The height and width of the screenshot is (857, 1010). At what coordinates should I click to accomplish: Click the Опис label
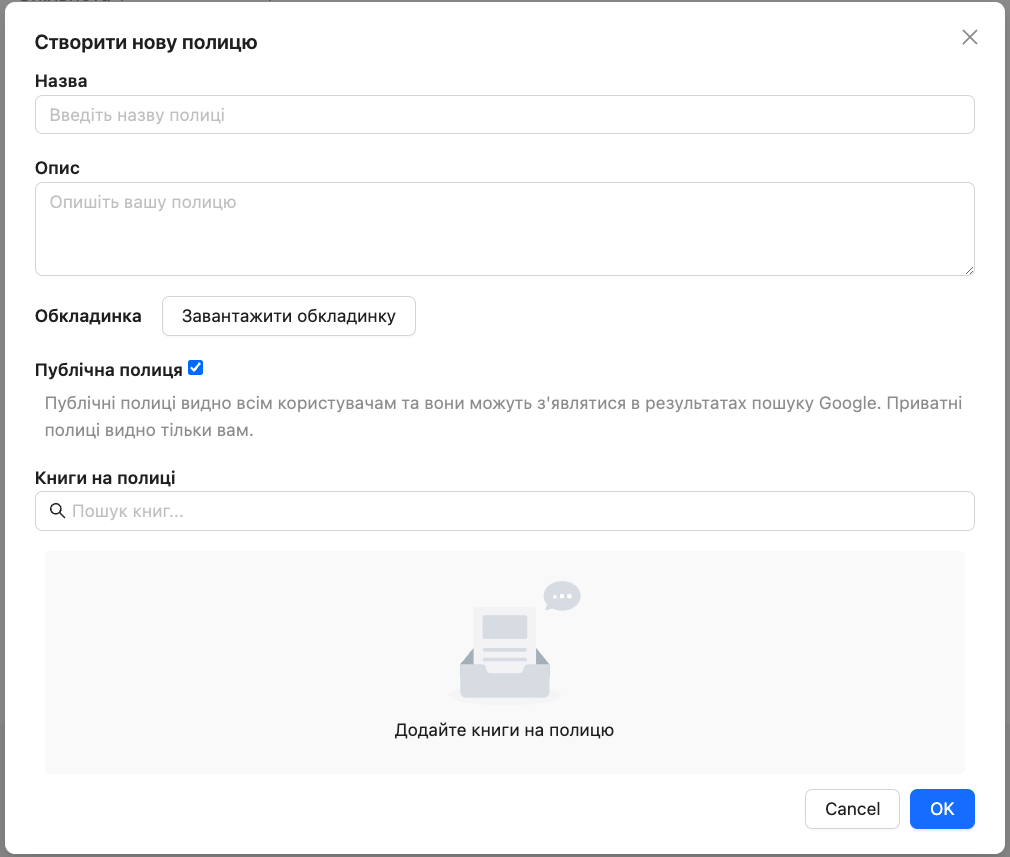coord(57,168)
